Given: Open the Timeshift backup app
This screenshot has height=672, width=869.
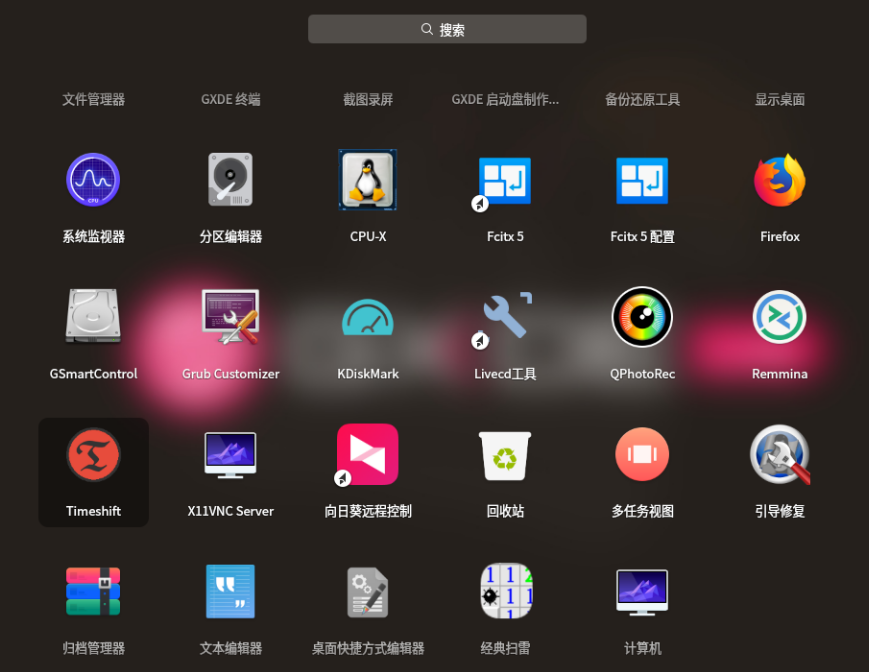Looking at the screenshot, I should pos(93,454).
